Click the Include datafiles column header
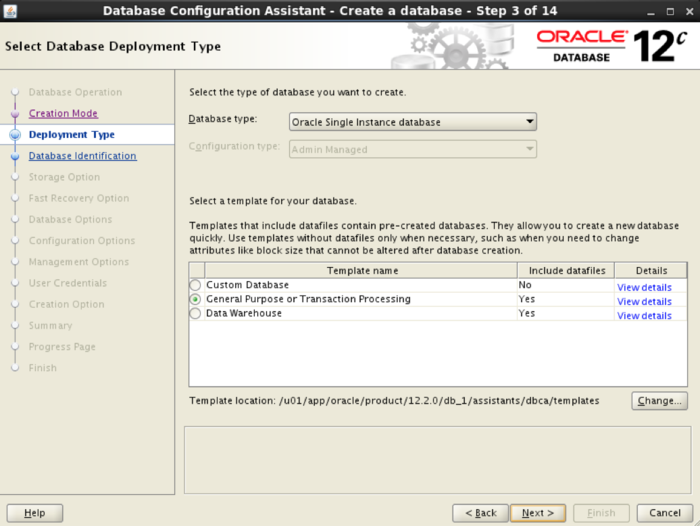This screenshot has height=526, width=700. tap(566, 271)
